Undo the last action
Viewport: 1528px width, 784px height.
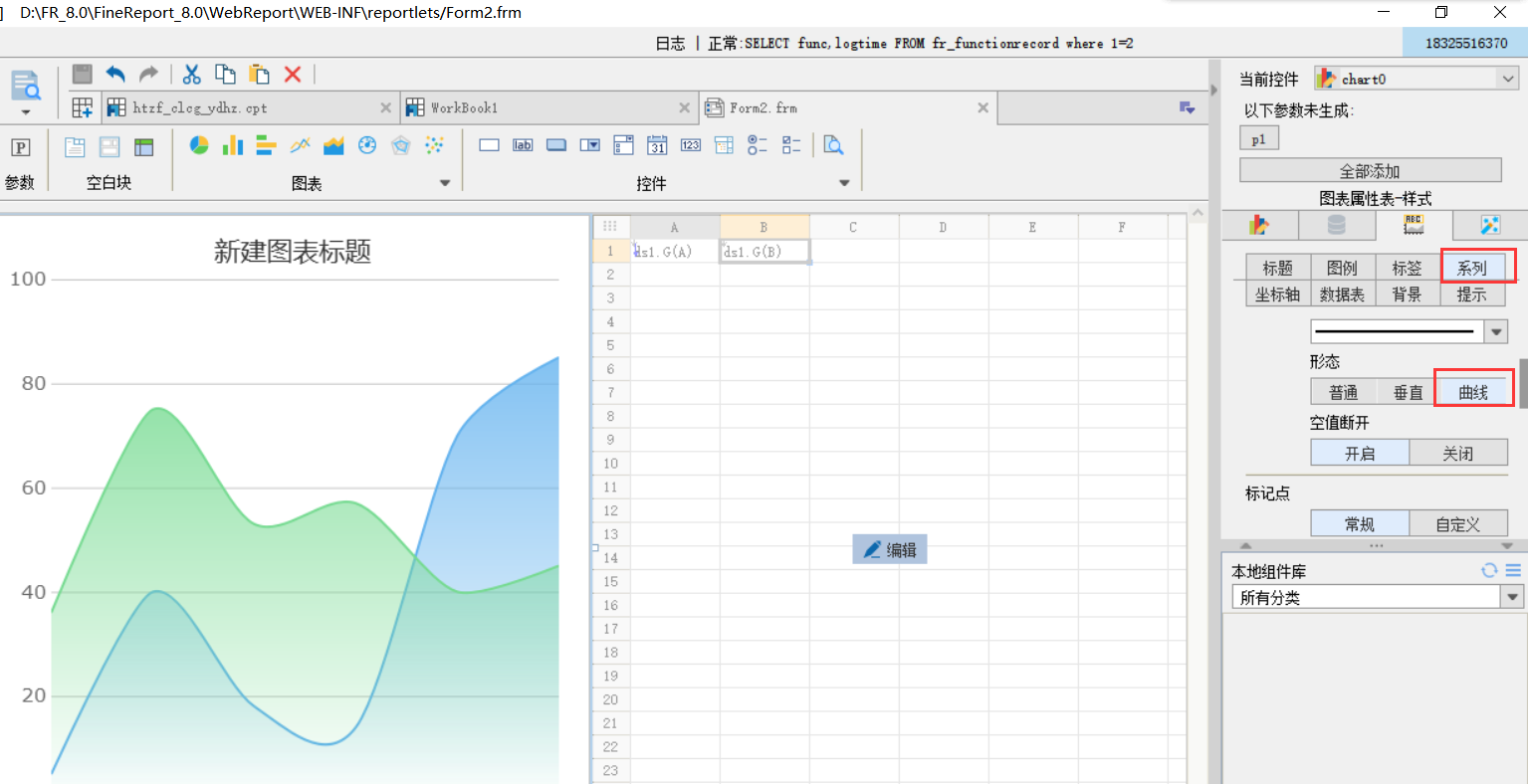coord(115,74)
